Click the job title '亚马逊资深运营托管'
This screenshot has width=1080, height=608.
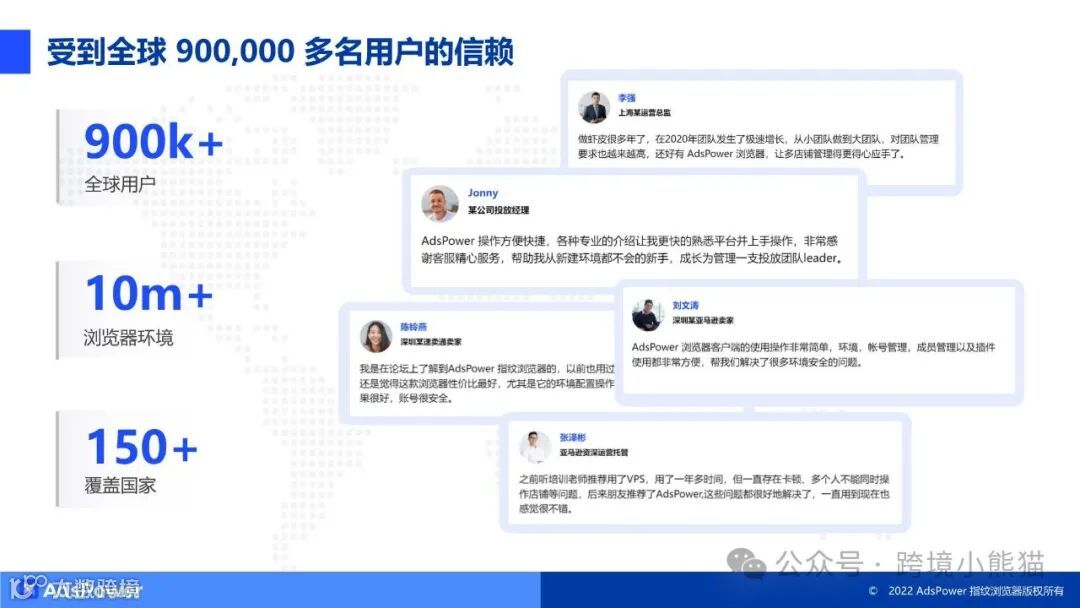point(594,452)
